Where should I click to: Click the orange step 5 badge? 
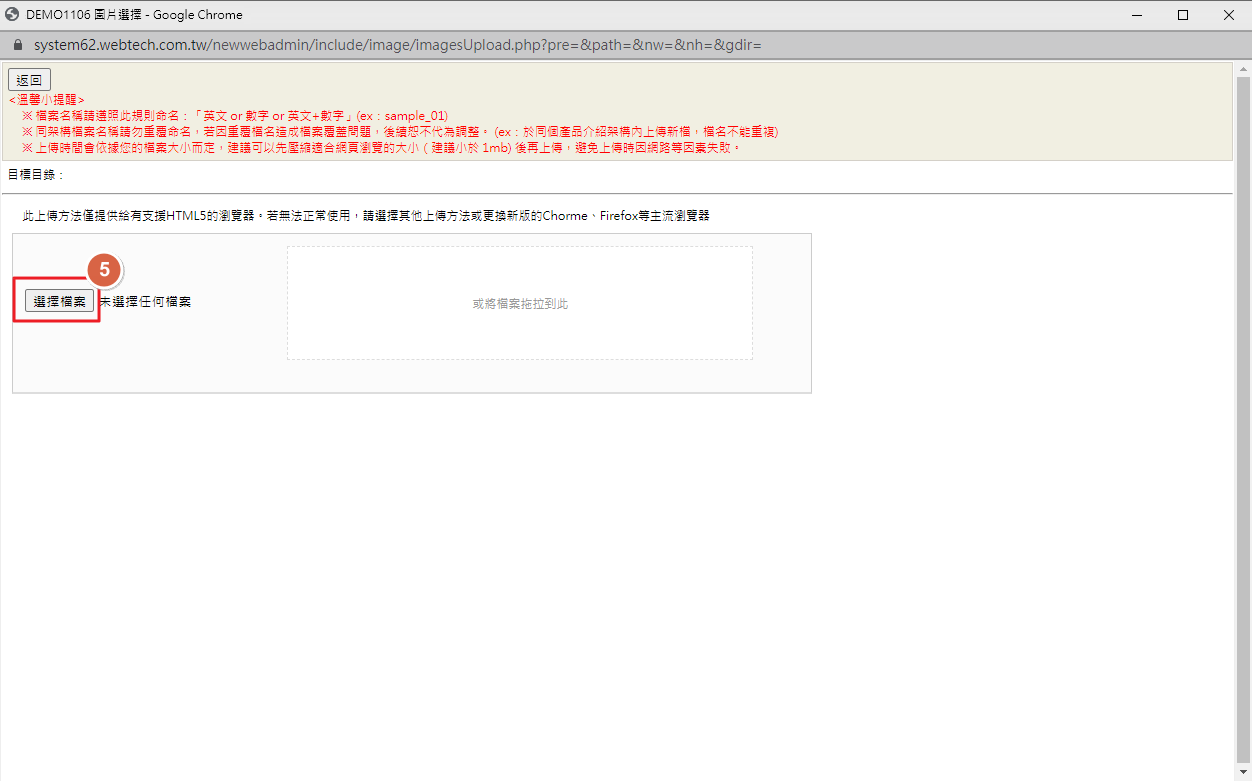click(104, 270)
